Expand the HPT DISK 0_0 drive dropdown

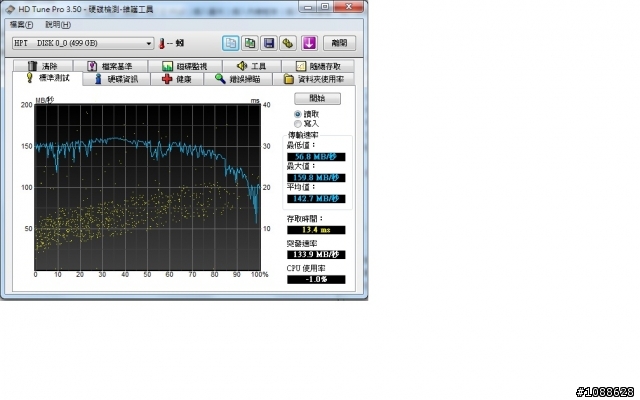click(83, 43)
